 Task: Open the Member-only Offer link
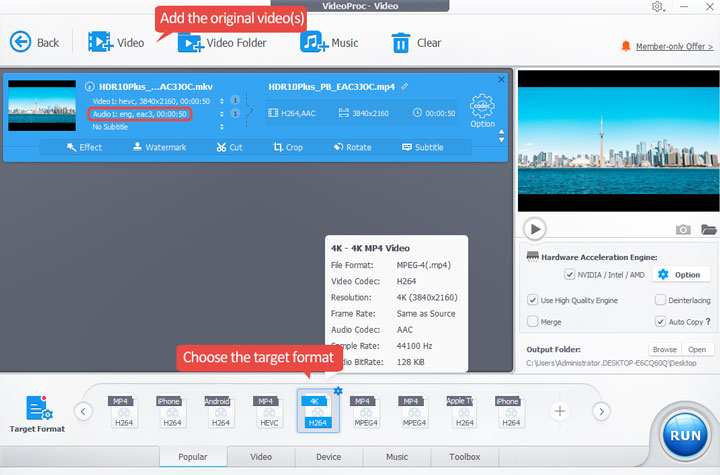[674, 46]
